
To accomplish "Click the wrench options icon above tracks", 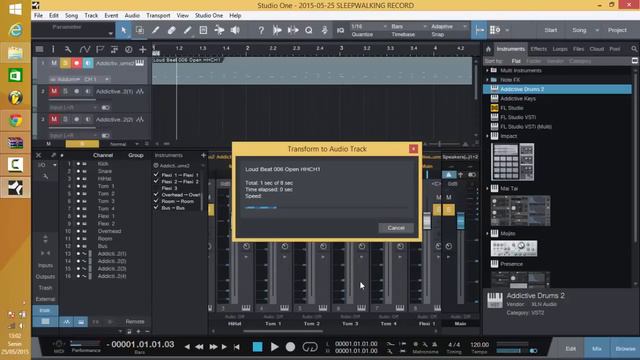I will pyautogui.click(x=68, y=49).
